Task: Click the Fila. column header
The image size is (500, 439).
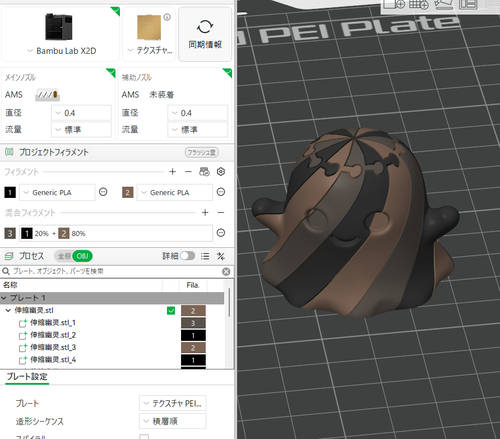Action: pos(193,285)
